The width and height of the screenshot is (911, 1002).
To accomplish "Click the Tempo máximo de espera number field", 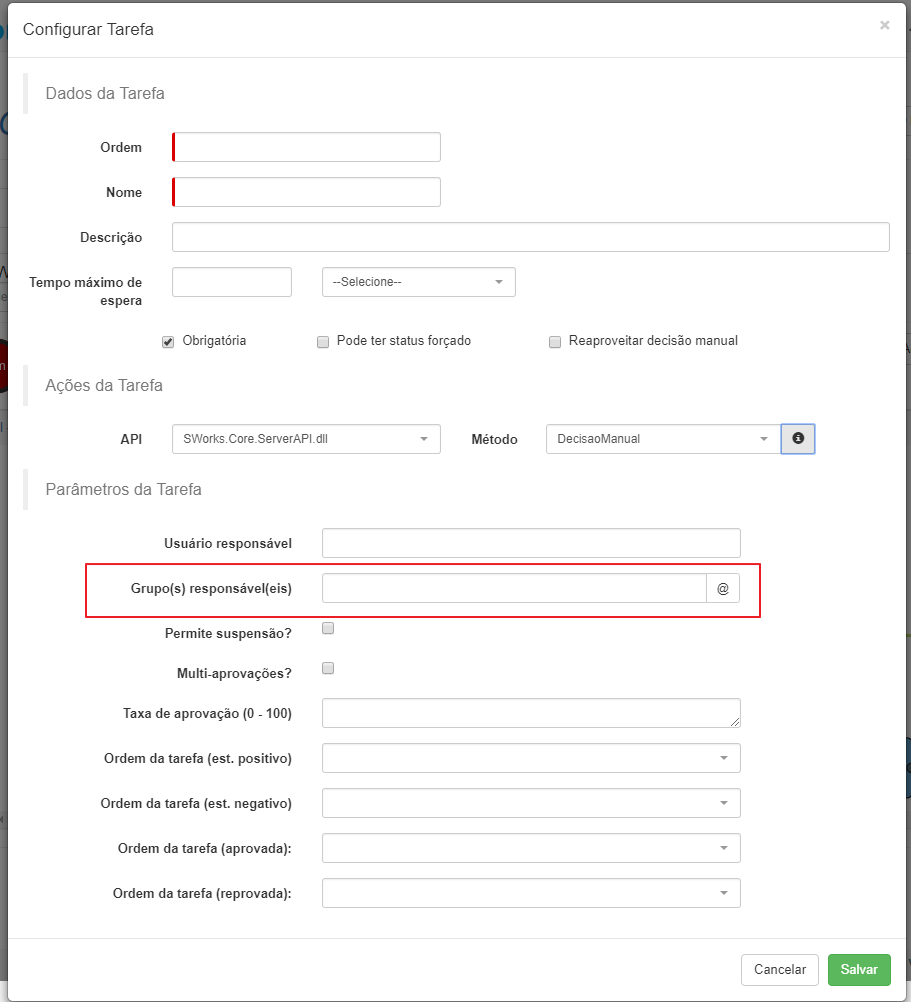I will (232, 282).
